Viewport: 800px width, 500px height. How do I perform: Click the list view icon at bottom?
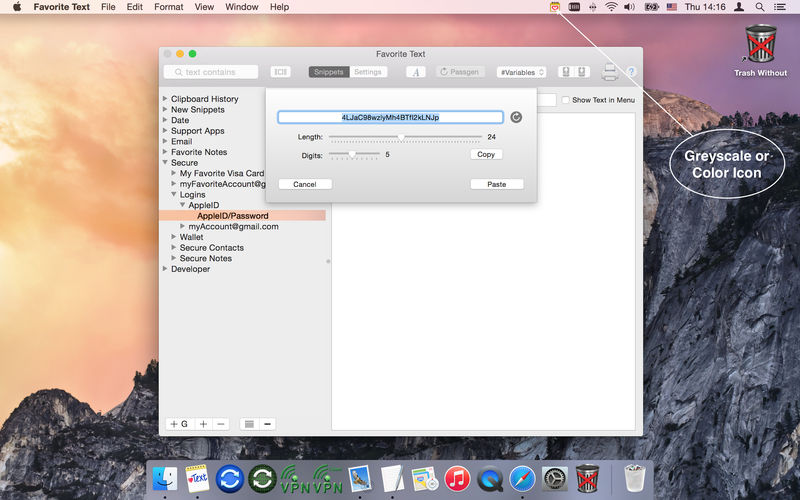pyautogui.click(x=249, y=424)
